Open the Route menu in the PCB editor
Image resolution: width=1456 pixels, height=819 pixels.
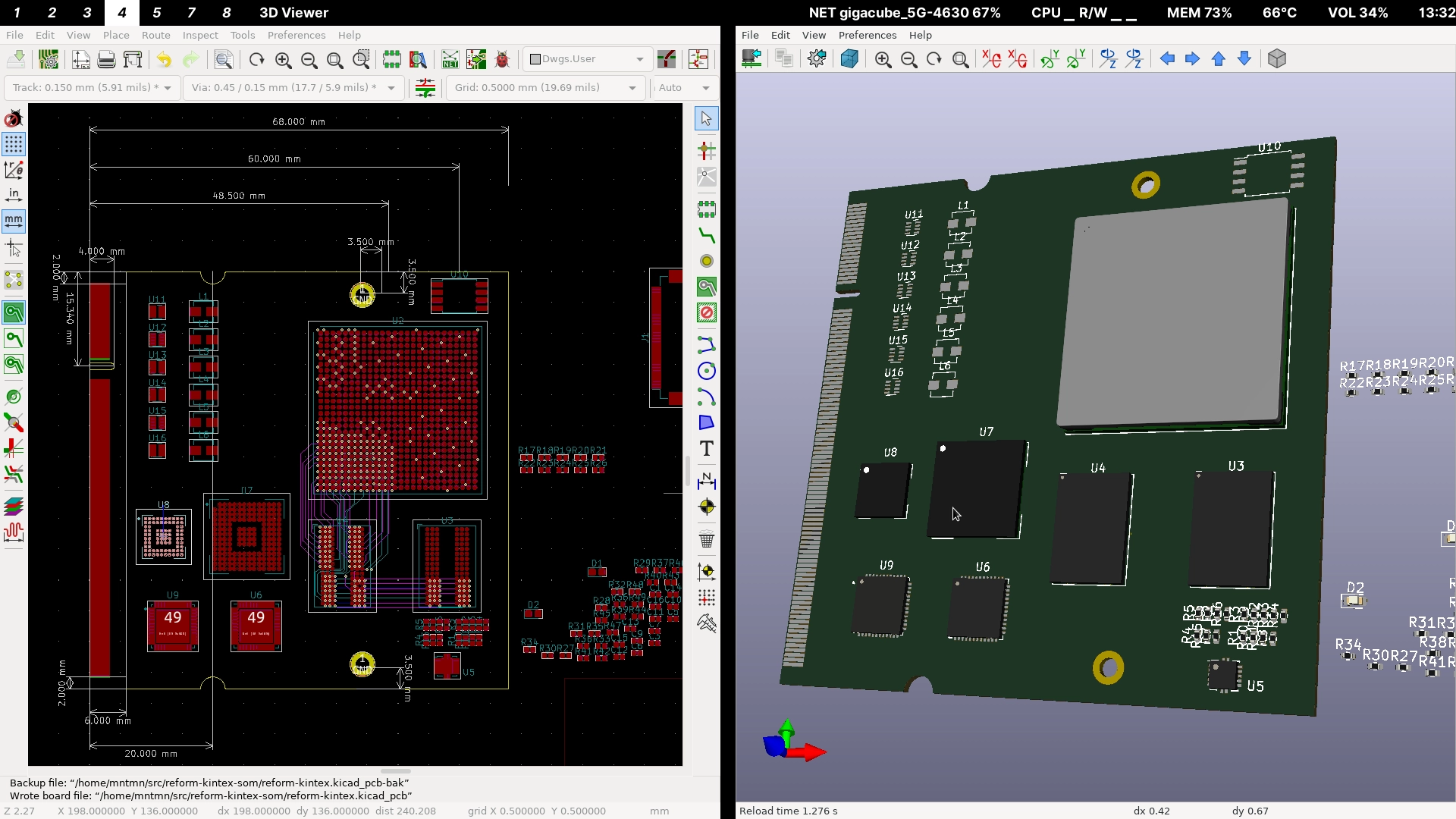point(155,35)
